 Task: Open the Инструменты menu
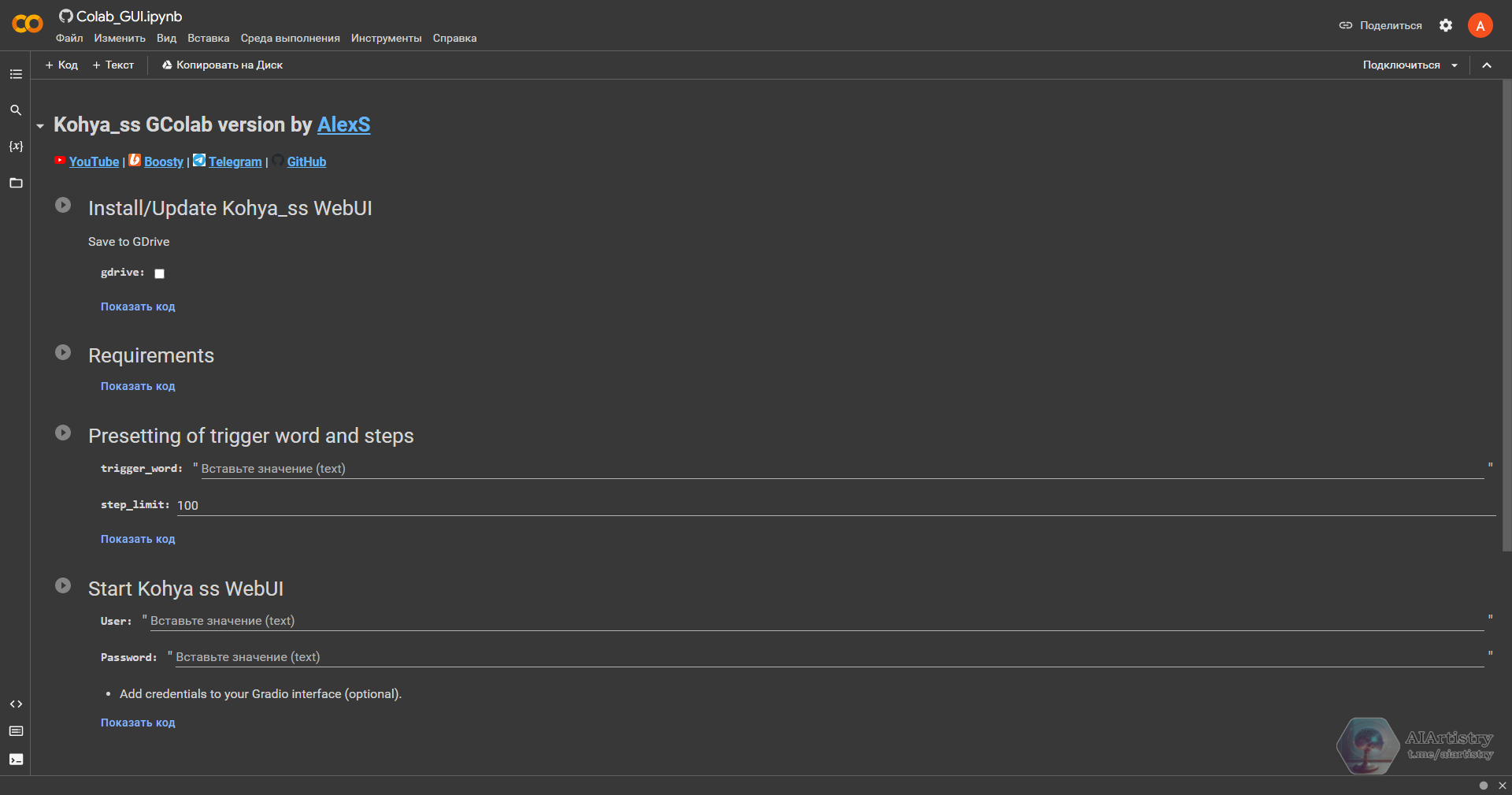coord(386,38)
